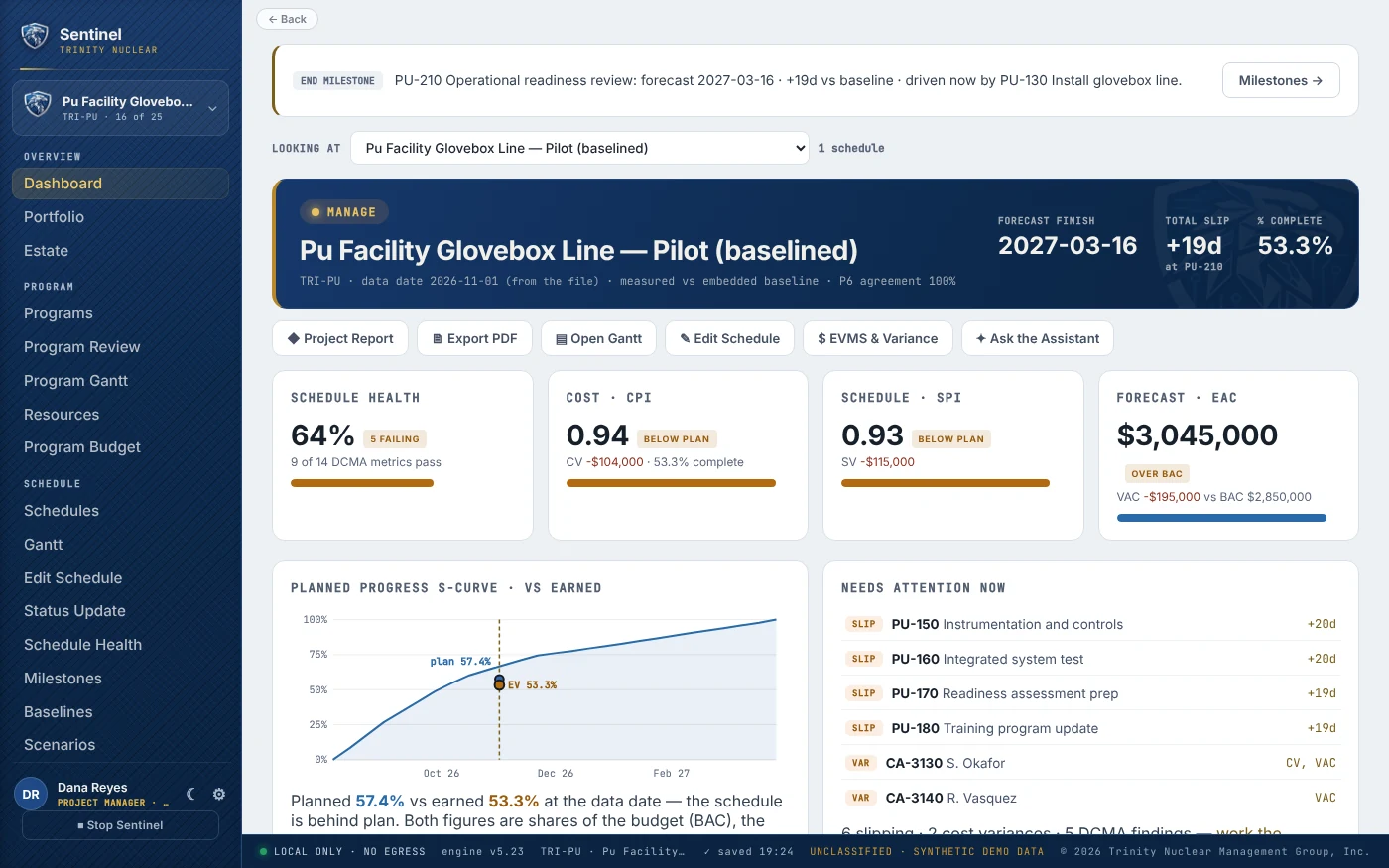
Task: Open Status Update
Action: [x=120, y=611]
